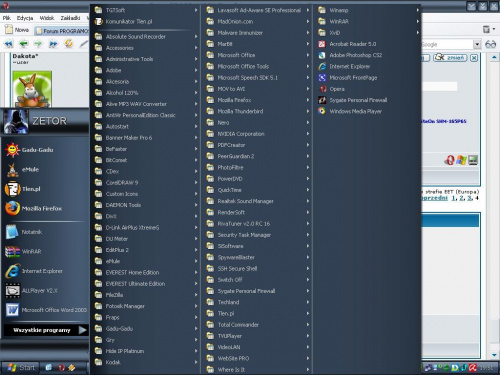Open the Google search box dropdown arrow
The width and height of the screenshot is (500, 375).
tap(477, 44)
